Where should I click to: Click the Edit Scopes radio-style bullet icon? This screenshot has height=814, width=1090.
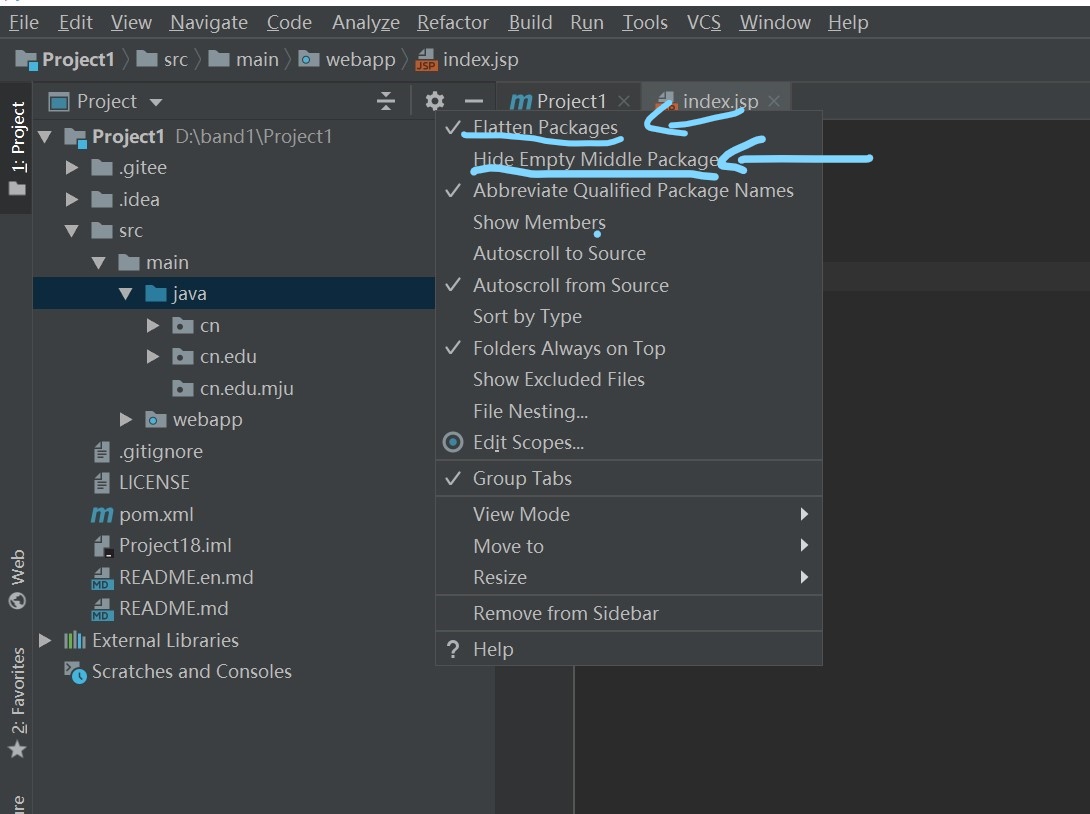pos(453,442)
